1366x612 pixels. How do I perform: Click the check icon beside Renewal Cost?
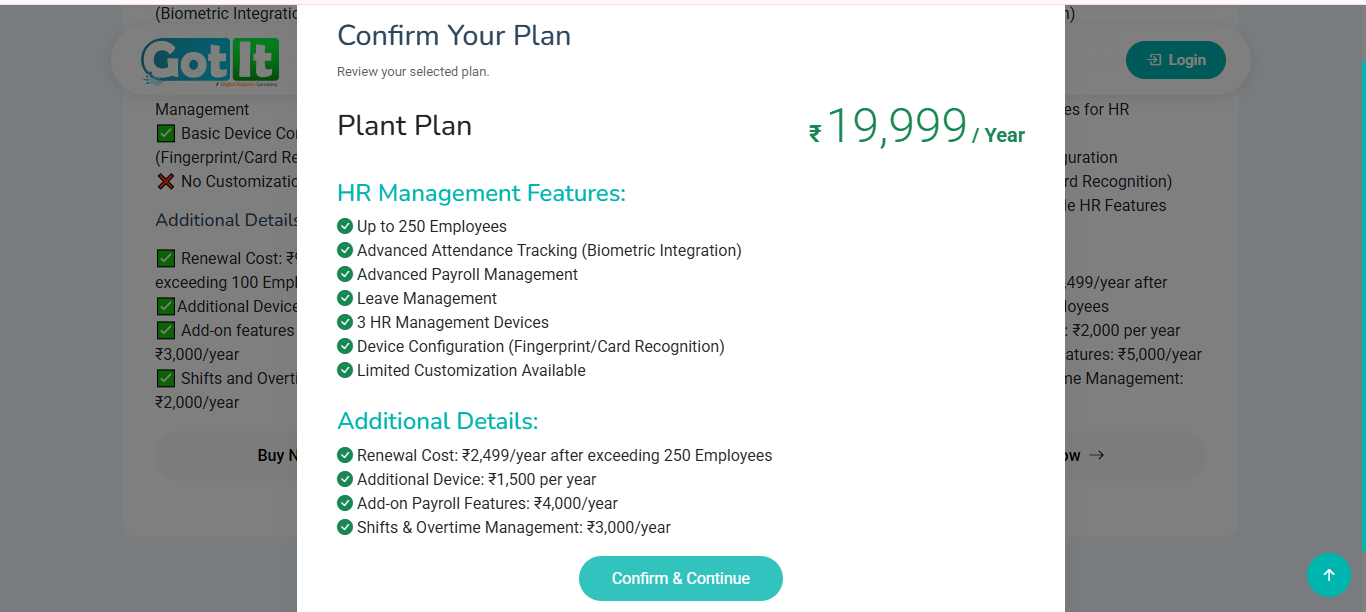click(345, 455)
